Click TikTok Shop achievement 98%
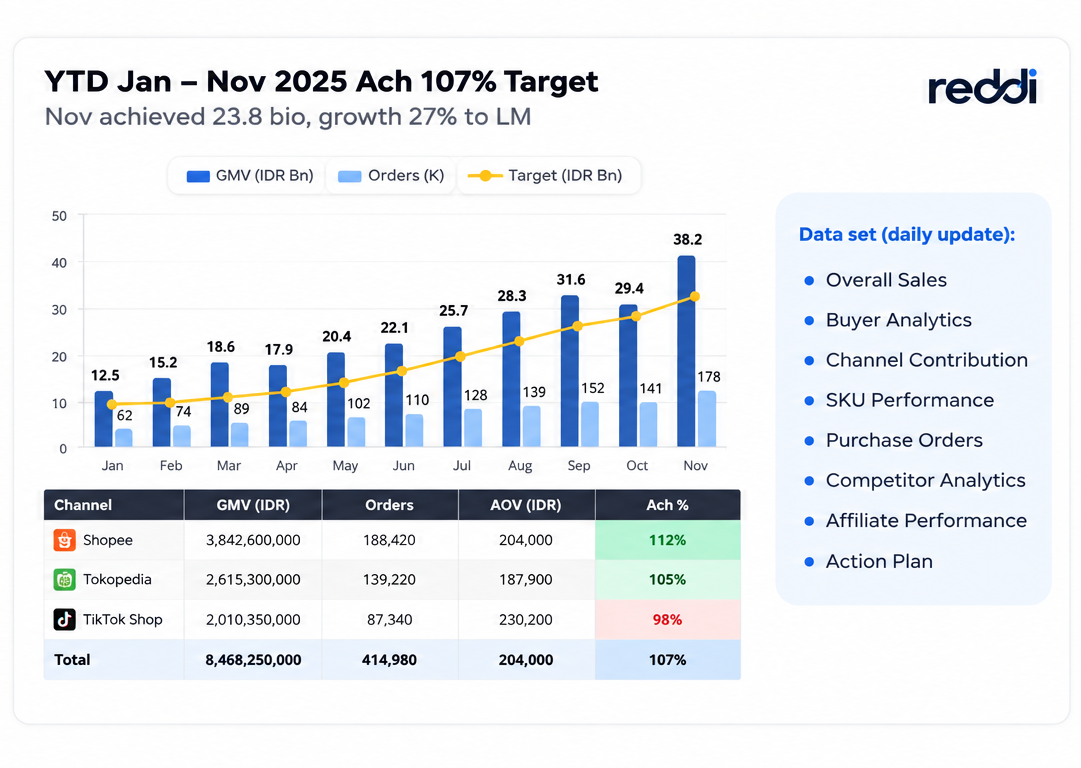The image size is (1081, 768). tap(667, 619)
